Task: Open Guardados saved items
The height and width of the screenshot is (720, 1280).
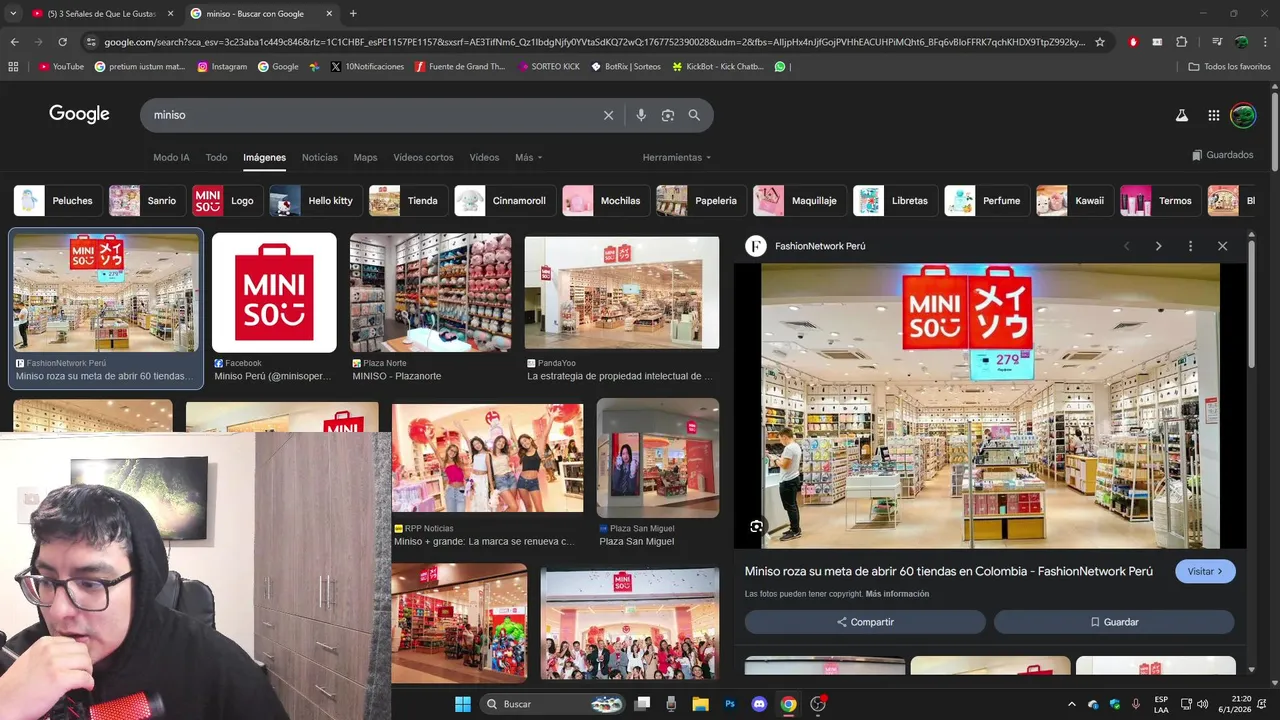Action: coord(1222,155)
